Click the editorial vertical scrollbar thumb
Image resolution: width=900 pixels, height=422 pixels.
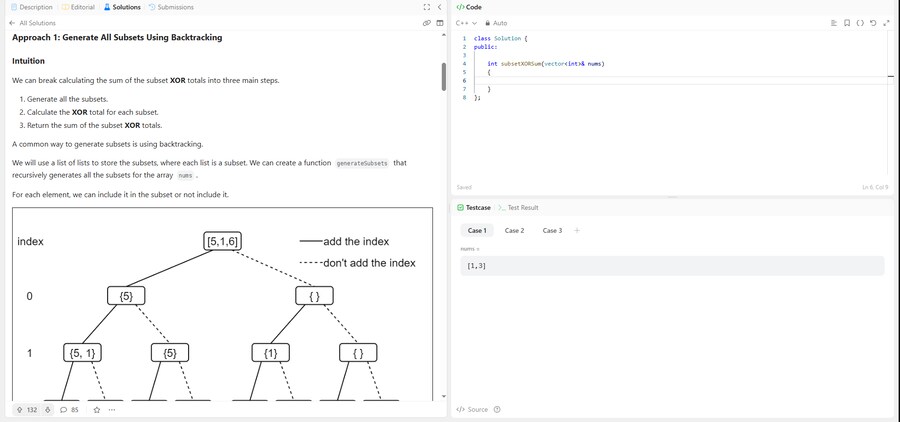coord(444,76)
